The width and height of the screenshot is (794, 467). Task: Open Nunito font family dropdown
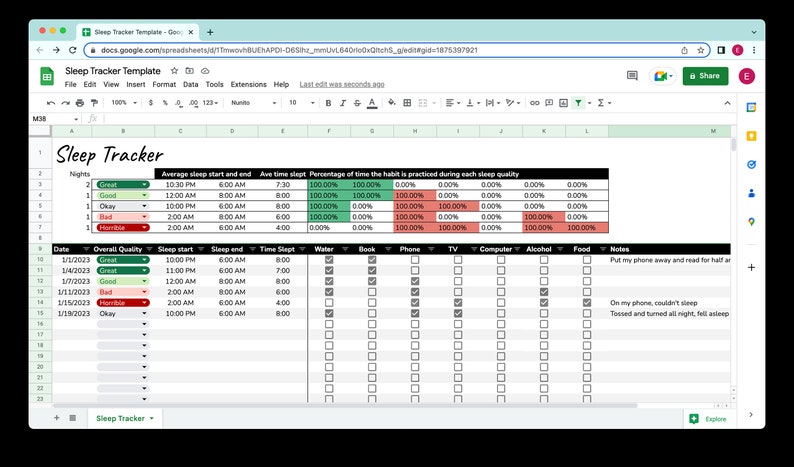(x=253, y=103)
